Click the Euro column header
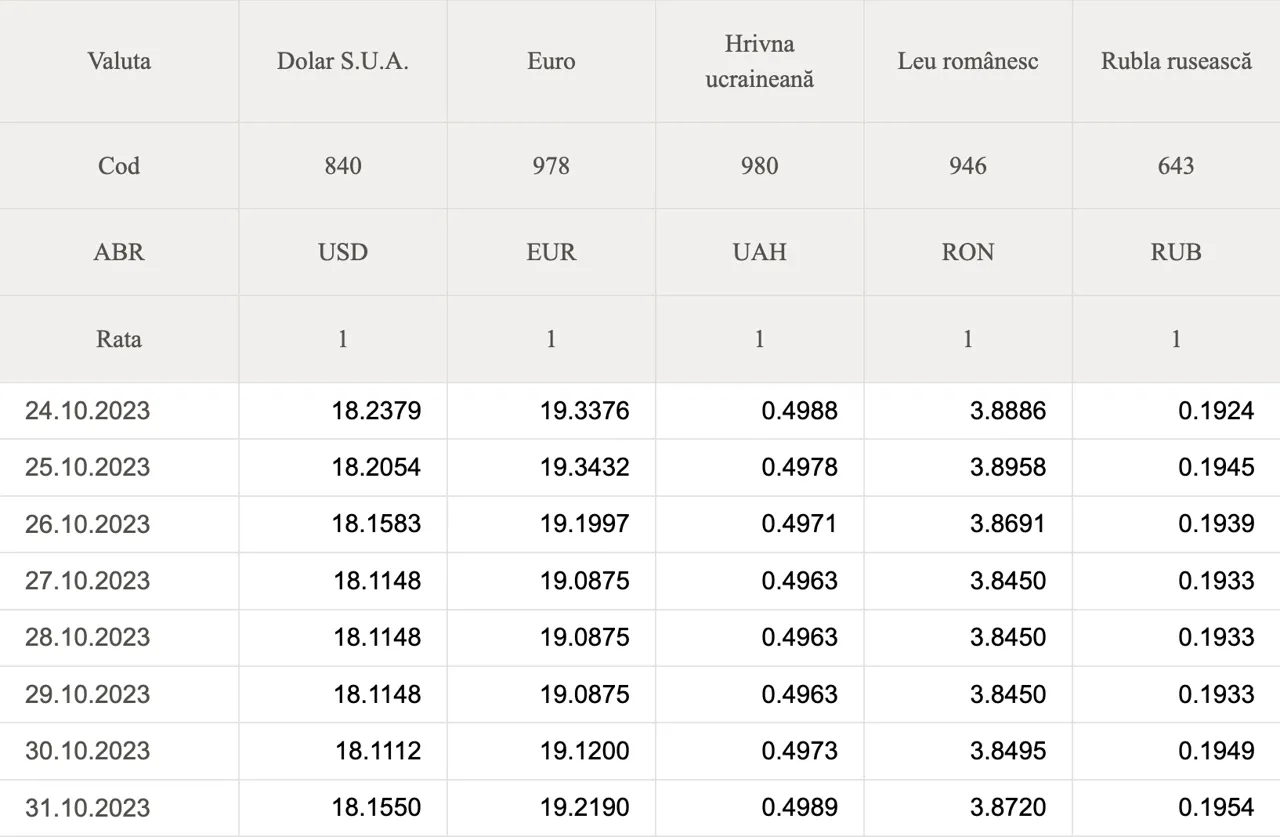Screen dimensions: 1280x837 pyautogui.click(x=551, y=61)
